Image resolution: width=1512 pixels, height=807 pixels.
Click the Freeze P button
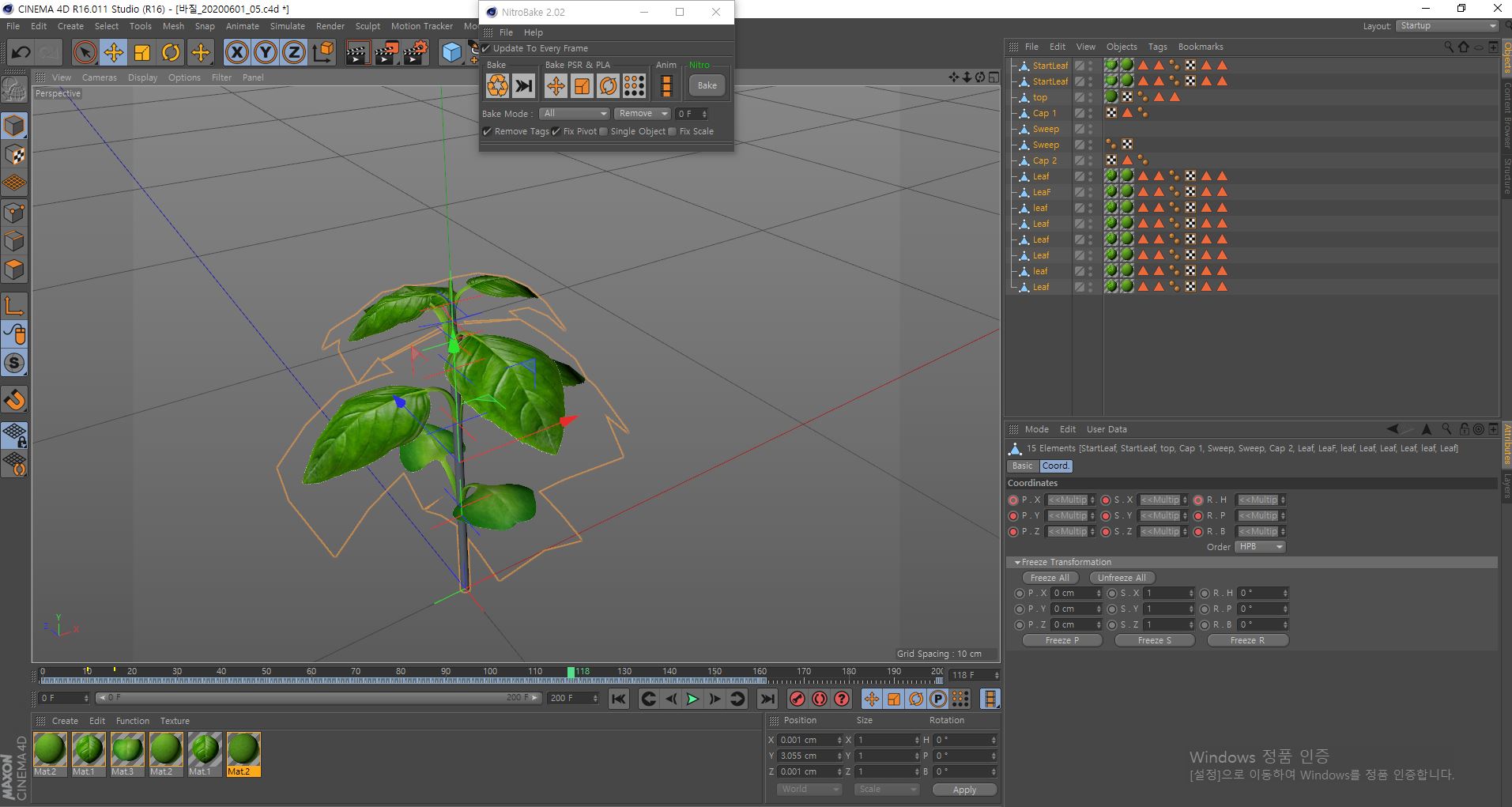tap(1061, 640)
